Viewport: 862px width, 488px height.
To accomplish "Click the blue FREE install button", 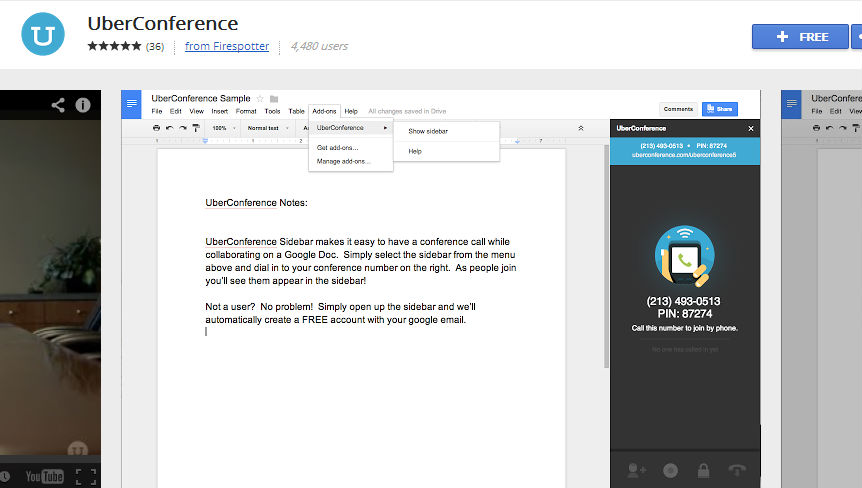I will pyautogui.click(x=800, y=37).
